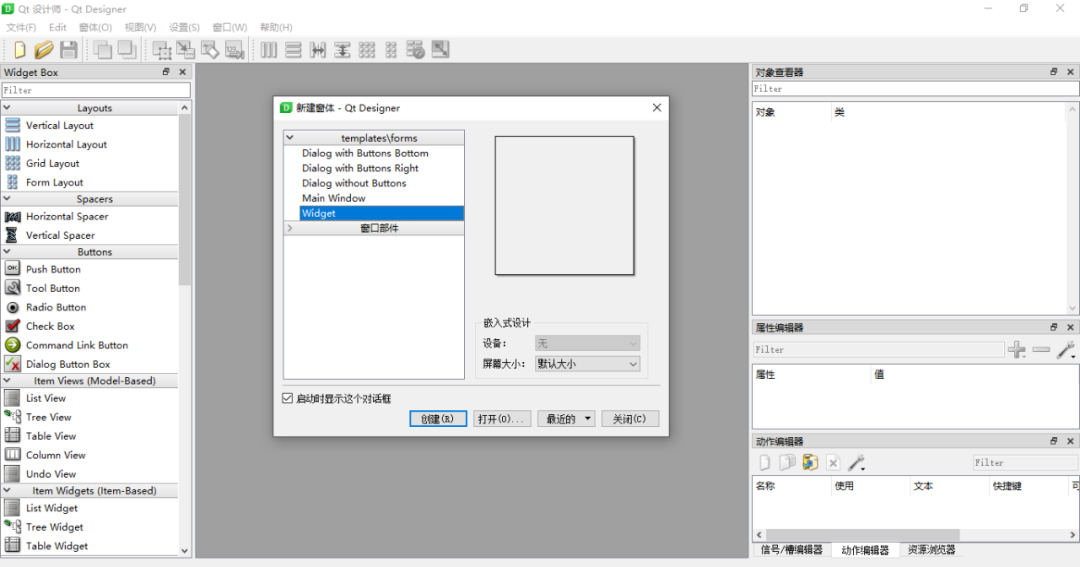This screenshot has height=567, width=1080.
Task: Click the 创建(R) button
Action: click(438, 419)
